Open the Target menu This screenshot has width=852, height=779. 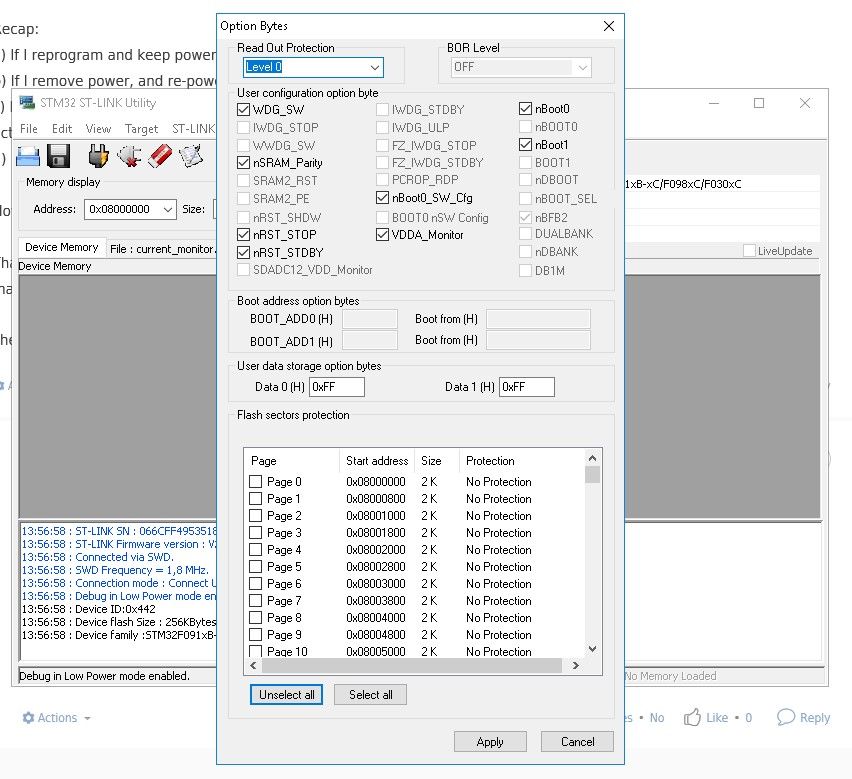click(141, 129)
